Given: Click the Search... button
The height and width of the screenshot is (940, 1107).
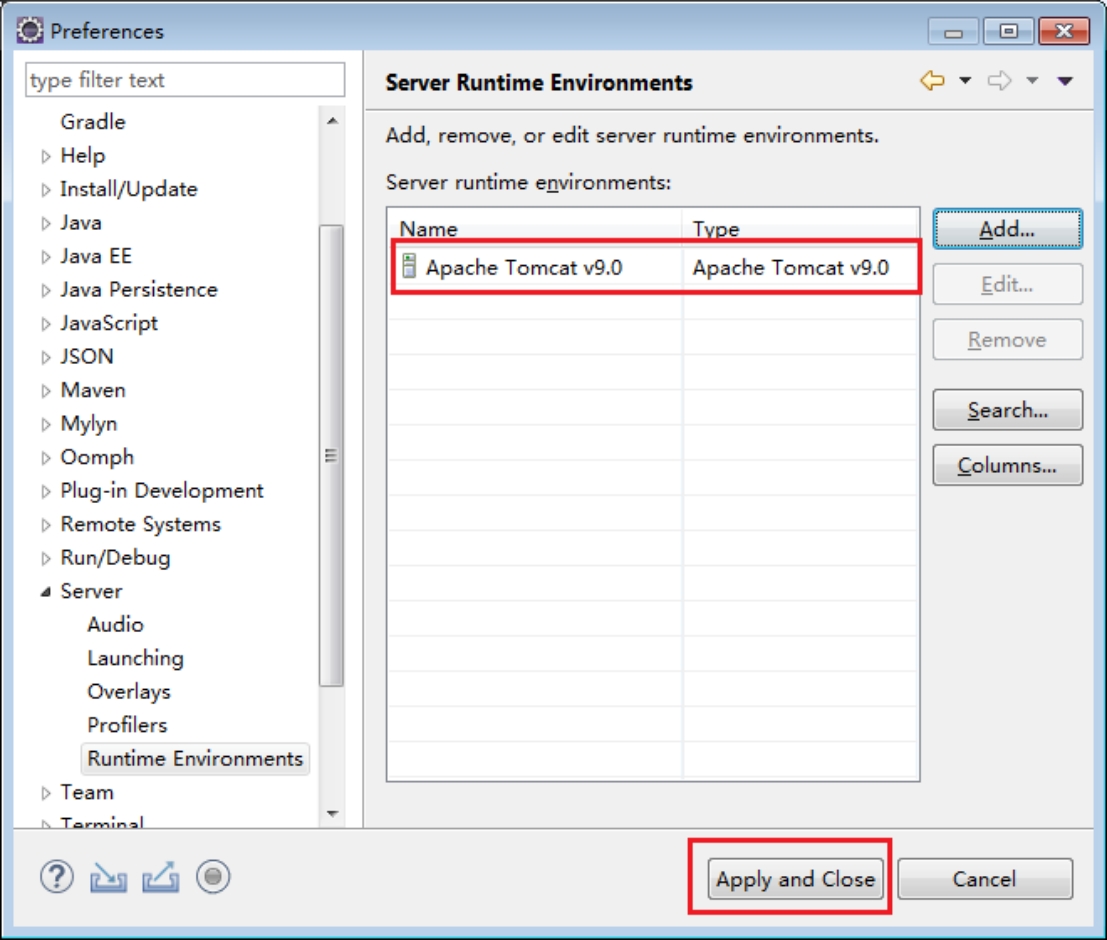Looking at the screenshot, I should click(x=1007, y=410).
